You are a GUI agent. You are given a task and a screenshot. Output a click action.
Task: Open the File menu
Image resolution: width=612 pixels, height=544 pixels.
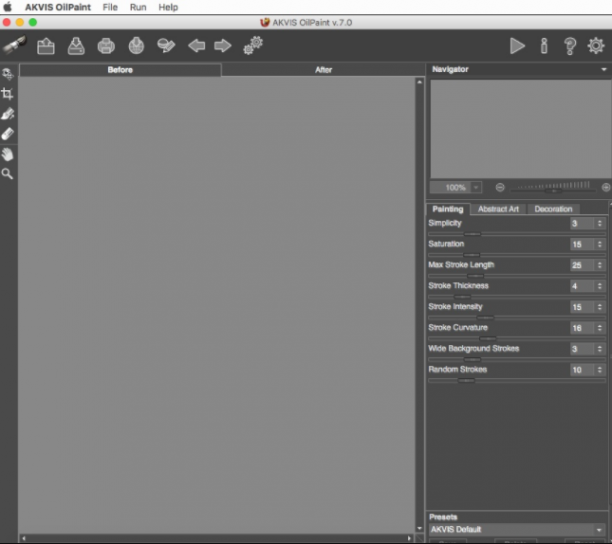tap(110, 7)
